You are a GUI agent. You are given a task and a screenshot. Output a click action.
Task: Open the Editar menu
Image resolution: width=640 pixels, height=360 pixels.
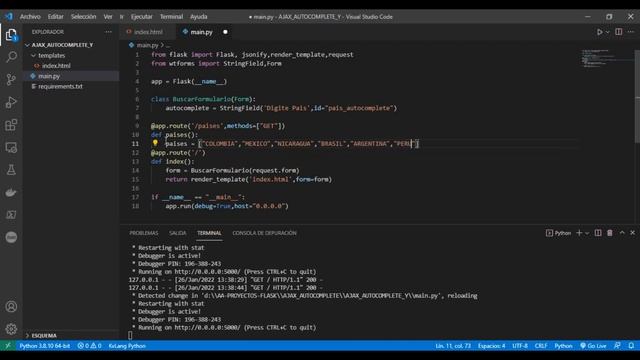point(56,17)
